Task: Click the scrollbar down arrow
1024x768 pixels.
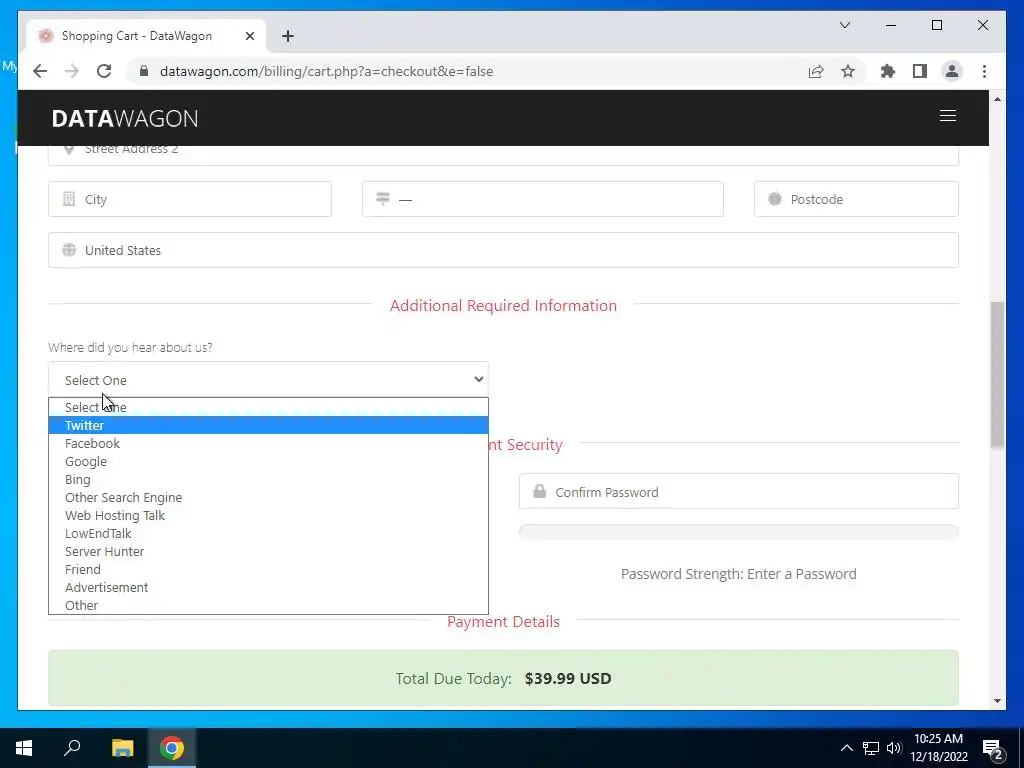Action: pyautogui.click(x=997, y=701)
